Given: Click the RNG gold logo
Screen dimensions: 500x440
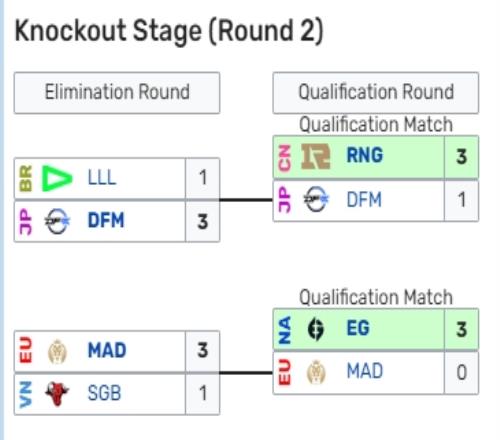Looking at the screenshot, I should 316,156.
